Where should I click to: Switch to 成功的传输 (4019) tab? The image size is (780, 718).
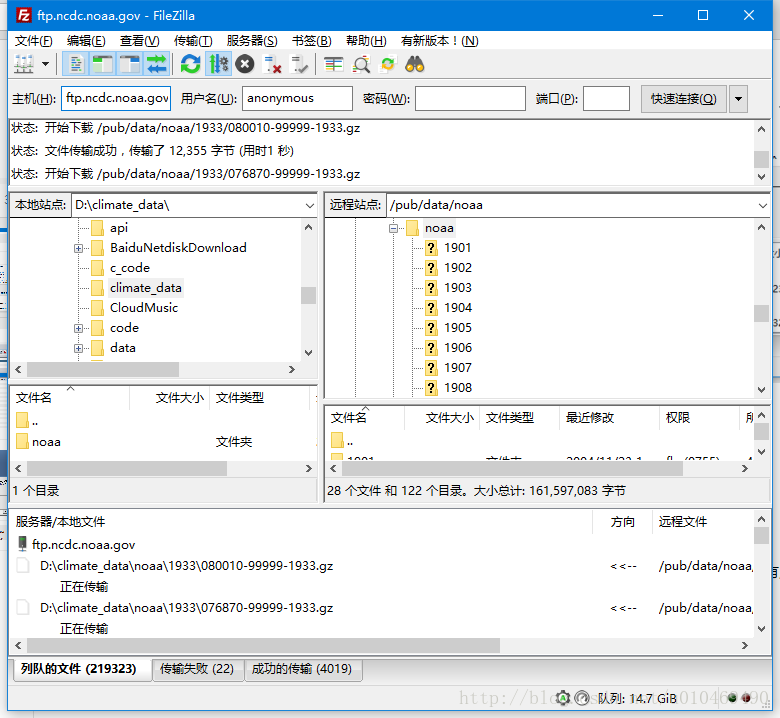tap(302, 669)
